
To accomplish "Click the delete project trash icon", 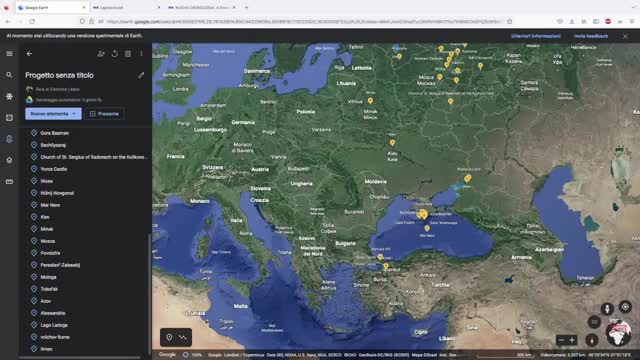I will (x=128, y=53).
